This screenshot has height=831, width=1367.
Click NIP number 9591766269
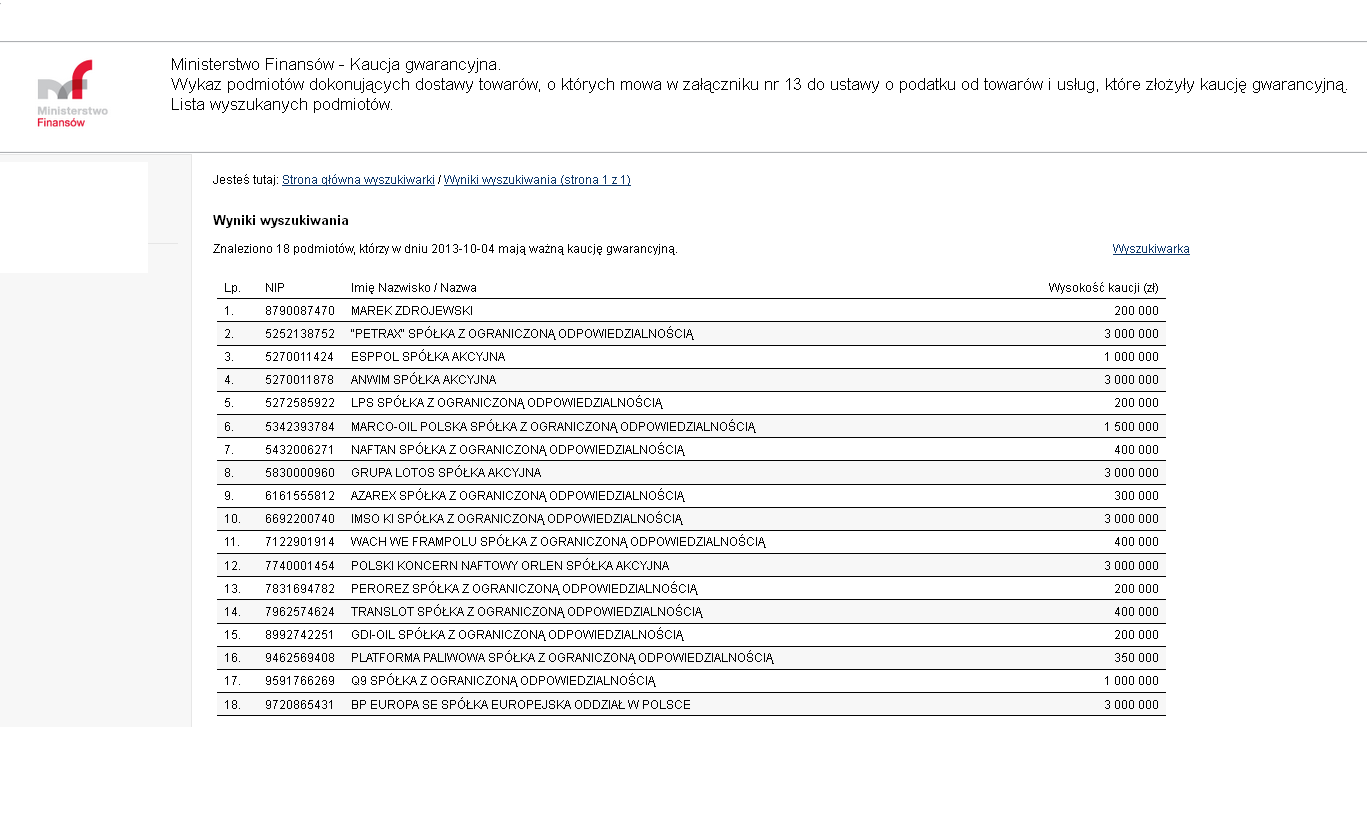300,681
